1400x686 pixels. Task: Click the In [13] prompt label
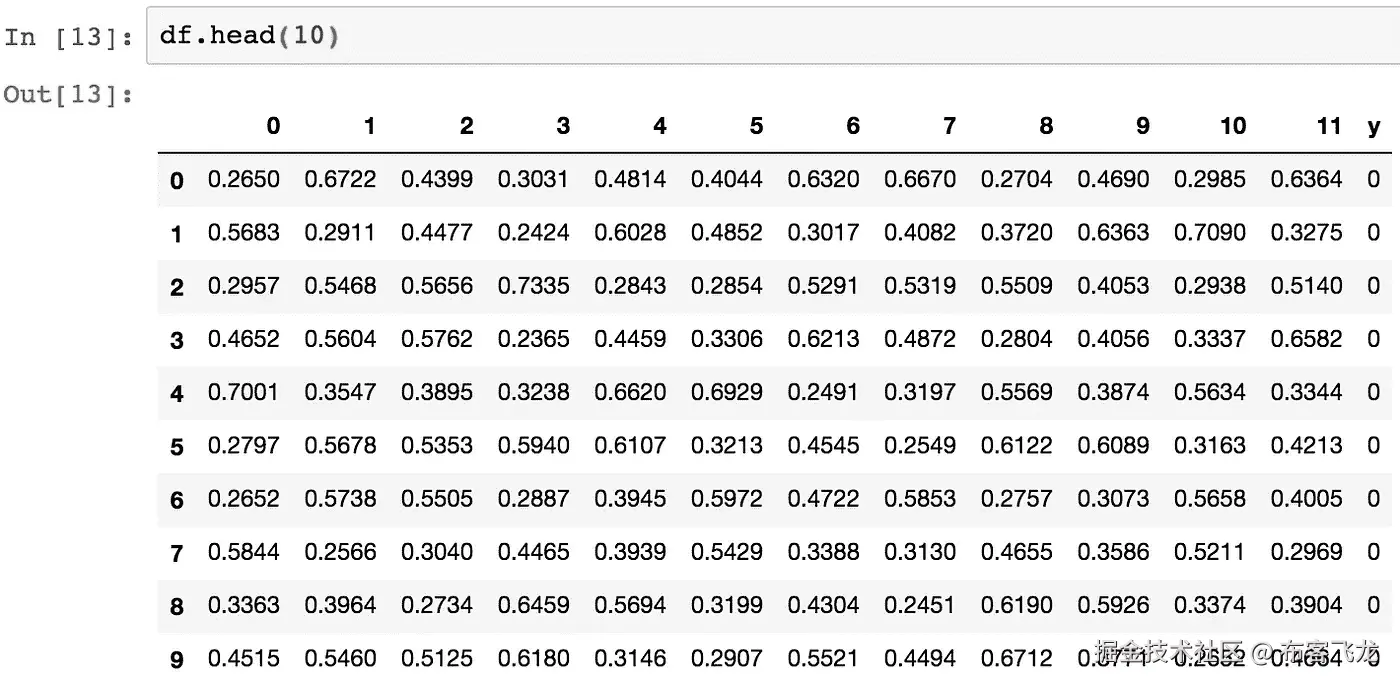click(x=68, y=37)
